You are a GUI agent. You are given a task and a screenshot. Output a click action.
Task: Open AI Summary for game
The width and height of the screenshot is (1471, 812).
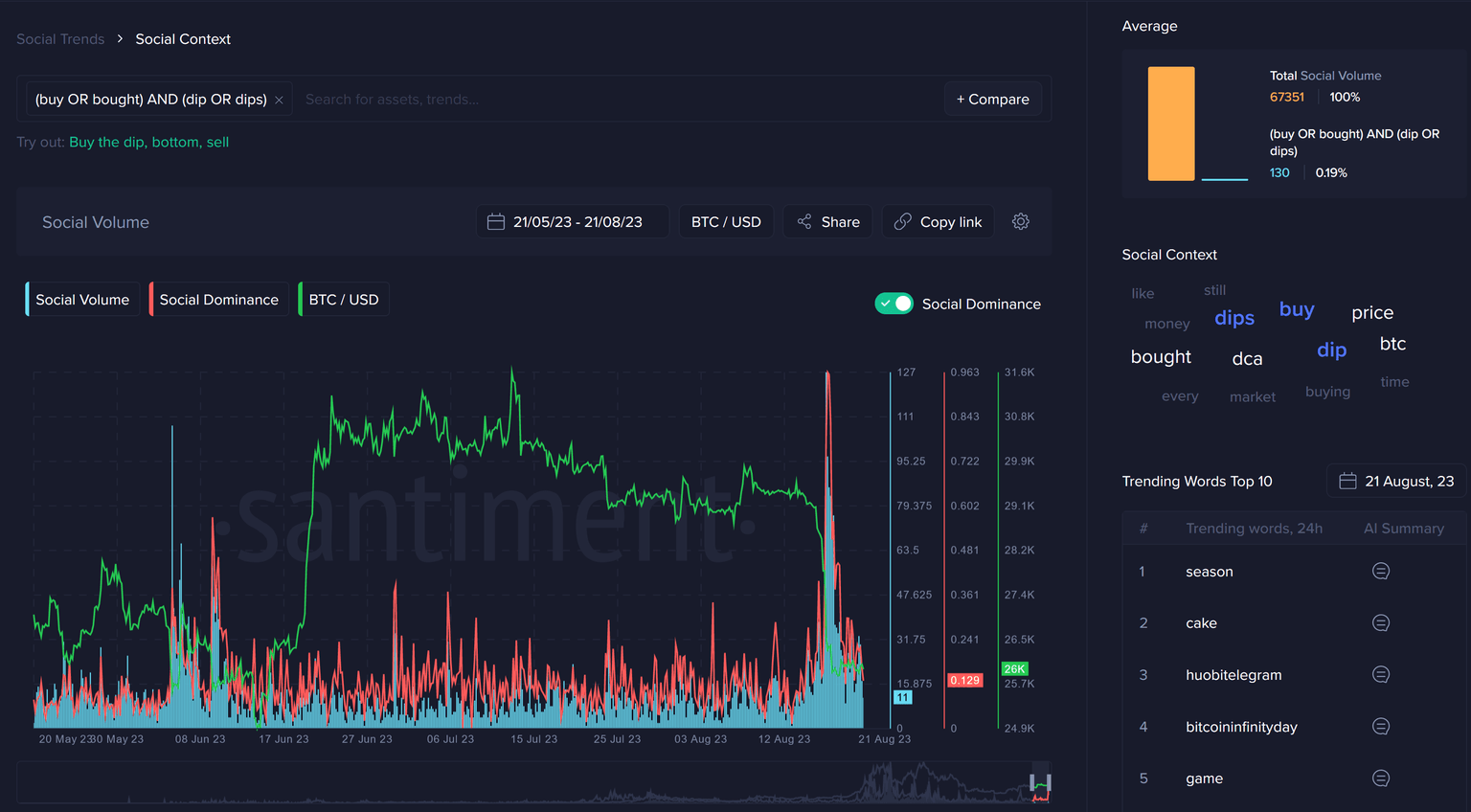coord(1380,778)
